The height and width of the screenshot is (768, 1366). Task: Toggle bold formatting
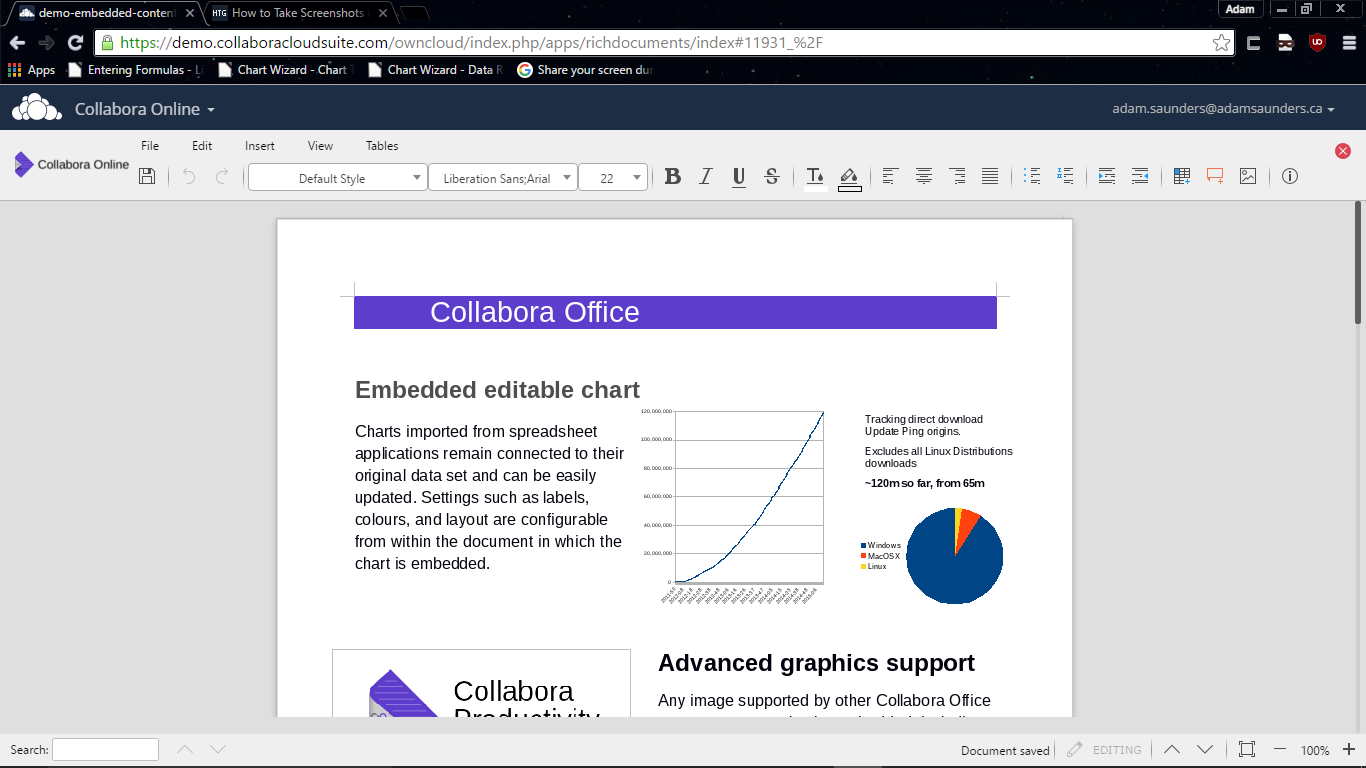tap(672, 176)
